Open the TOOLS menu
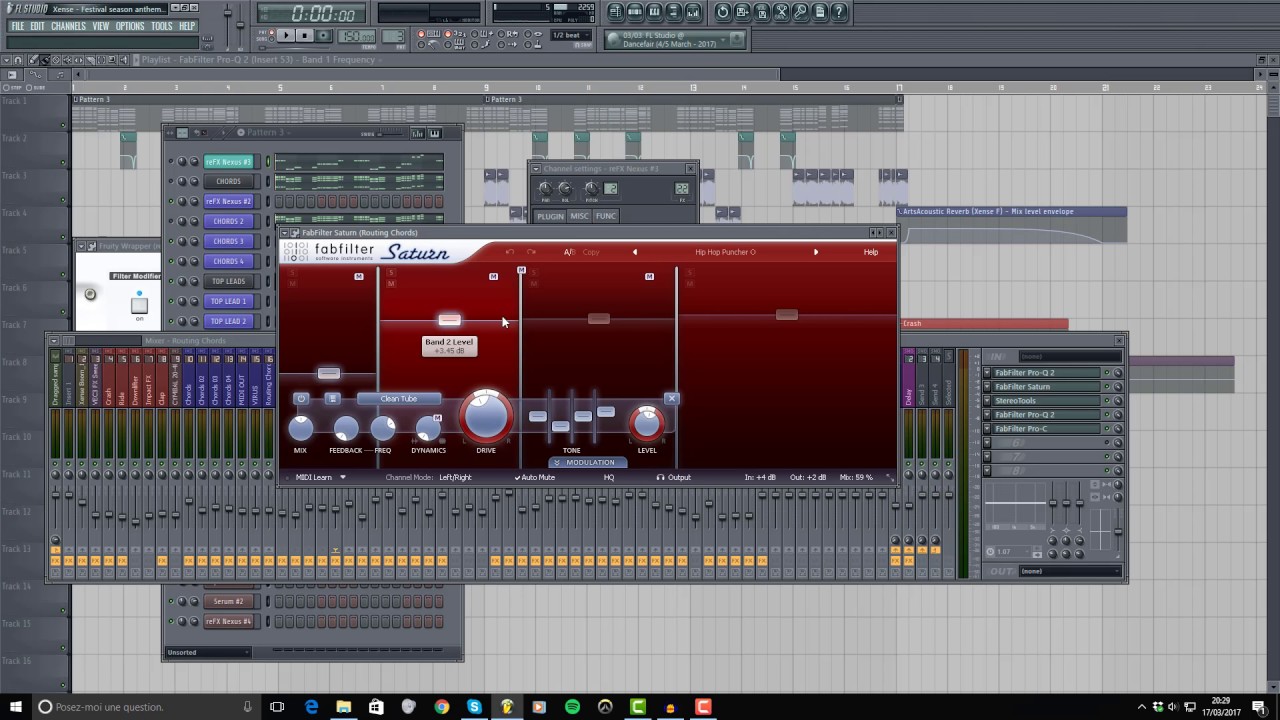Screen dimensions: 1280x720 162,26
